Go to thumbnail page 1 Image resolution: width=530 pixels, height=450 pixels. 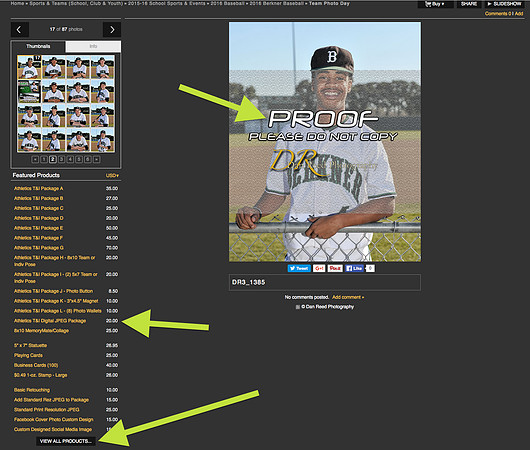point(44,159)
